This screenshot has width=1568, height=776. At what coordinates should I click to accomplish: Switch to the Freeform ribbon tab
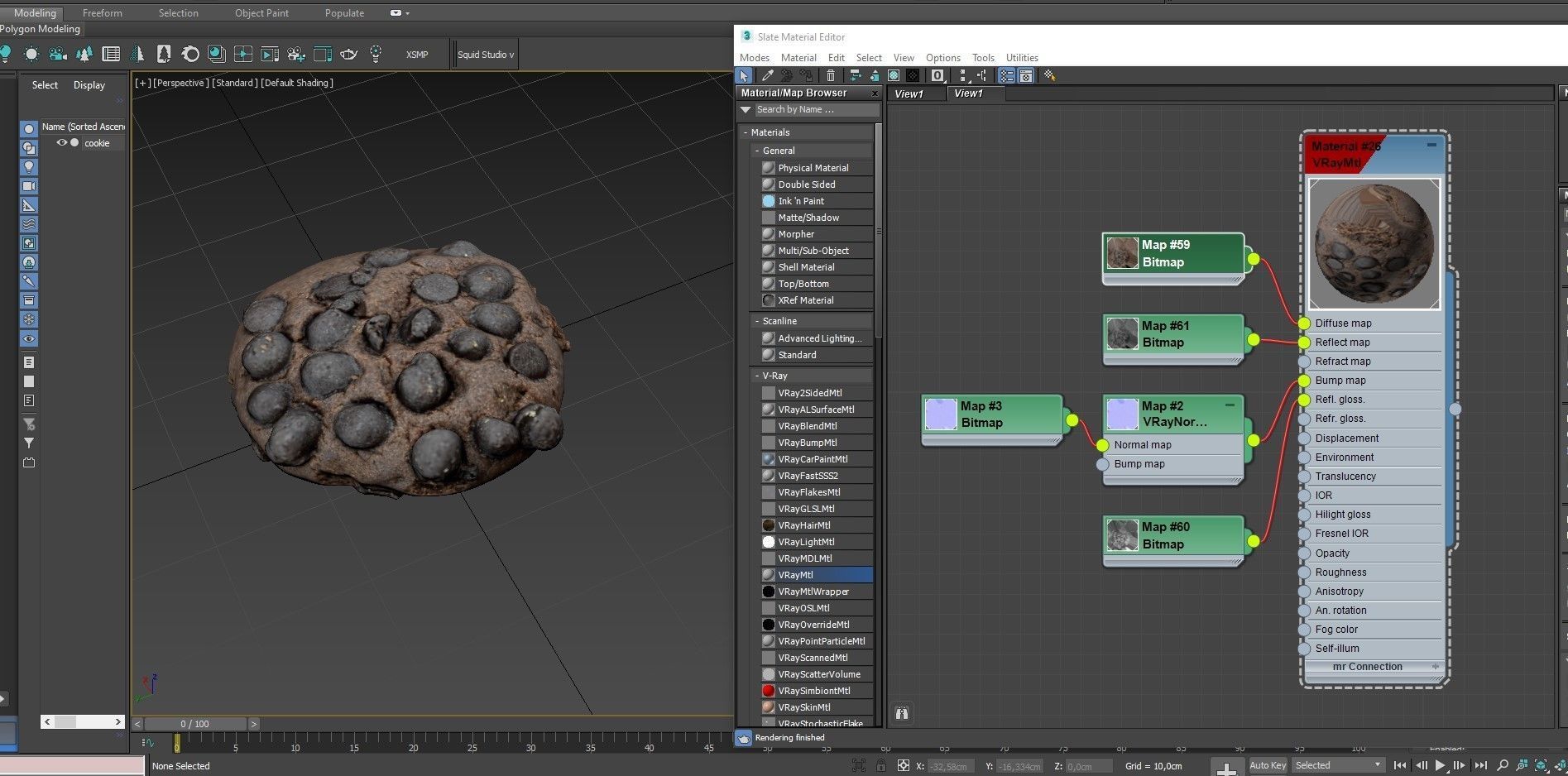point(102,13)
